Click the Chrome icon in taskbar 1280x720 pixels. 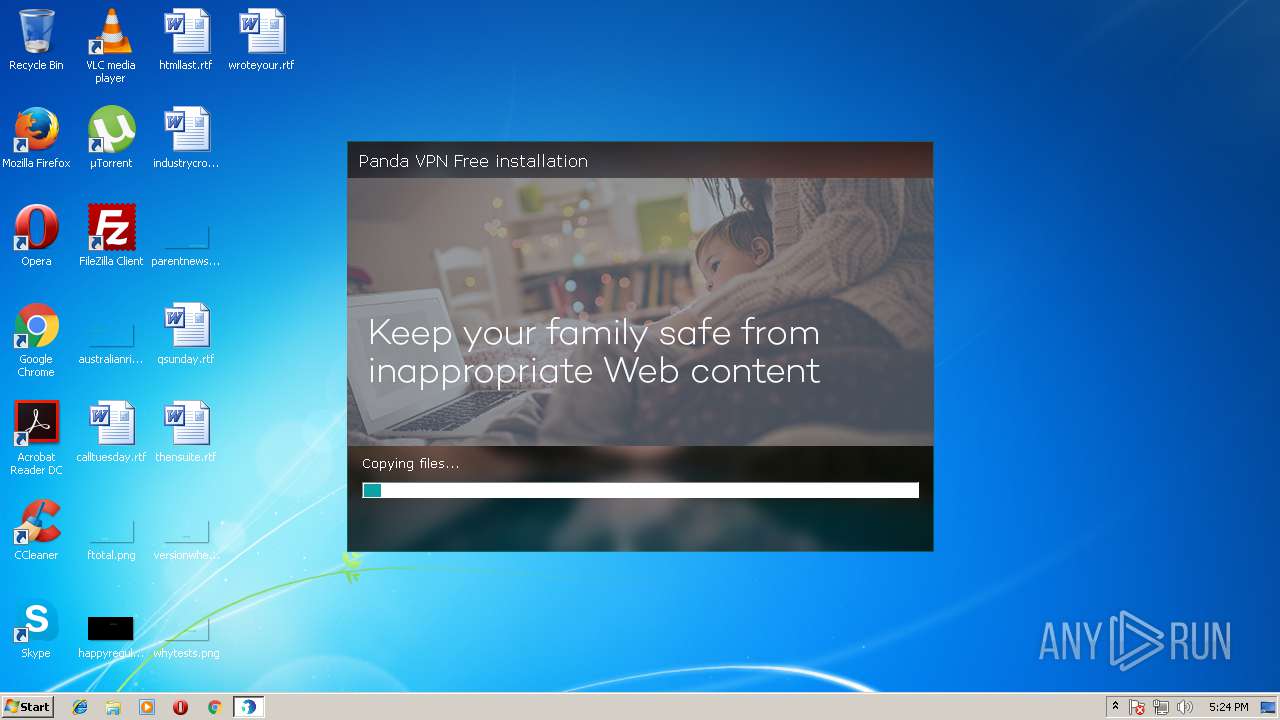coord(214,707)
